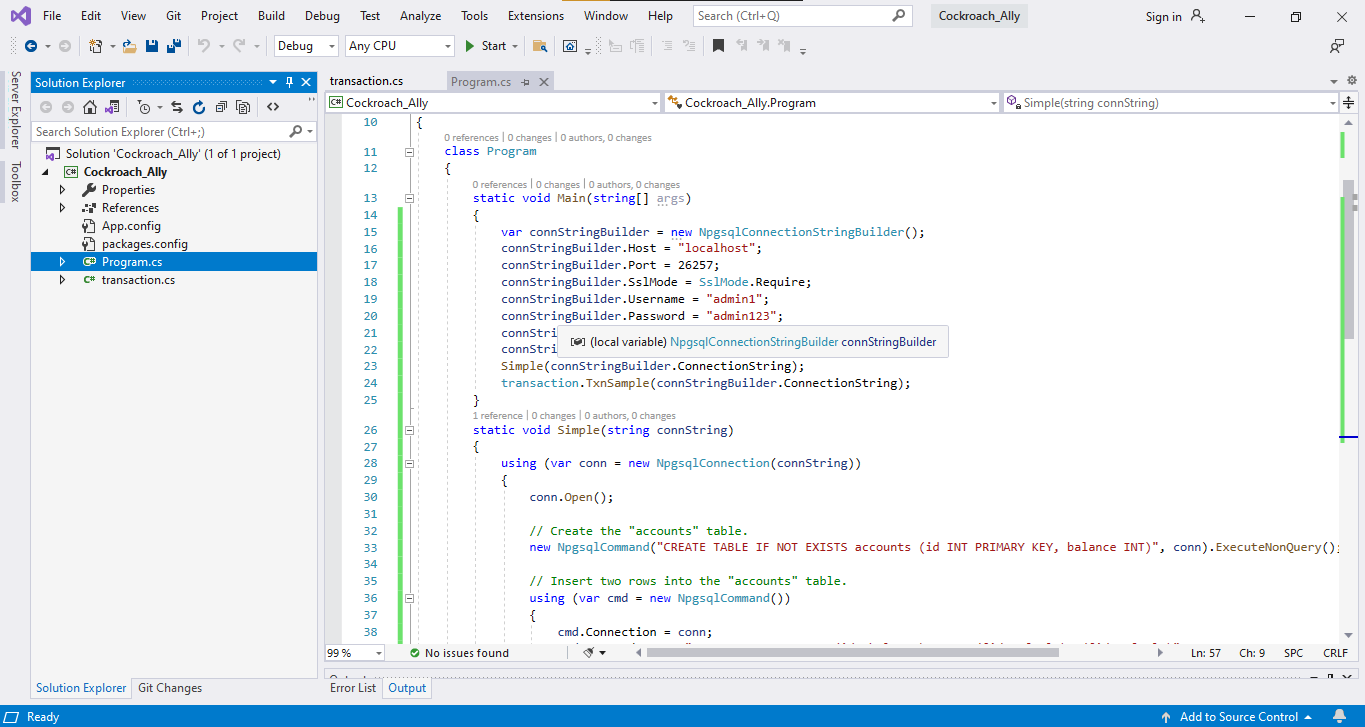Click the View Code icon in Solution Explorer
Screen dimensions: 1365x727
272,107
